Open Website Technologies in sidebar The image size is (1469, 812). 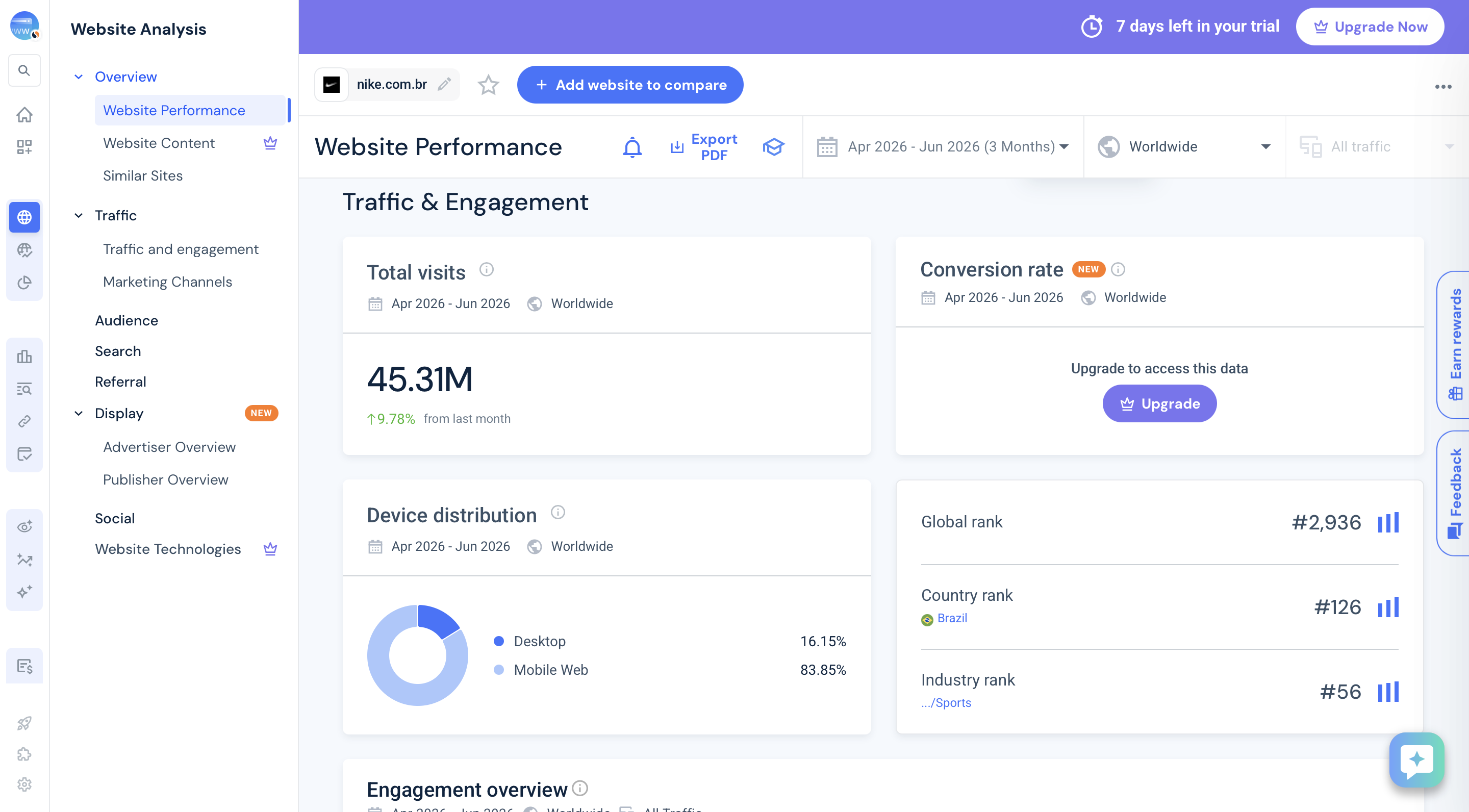[168, 549]
